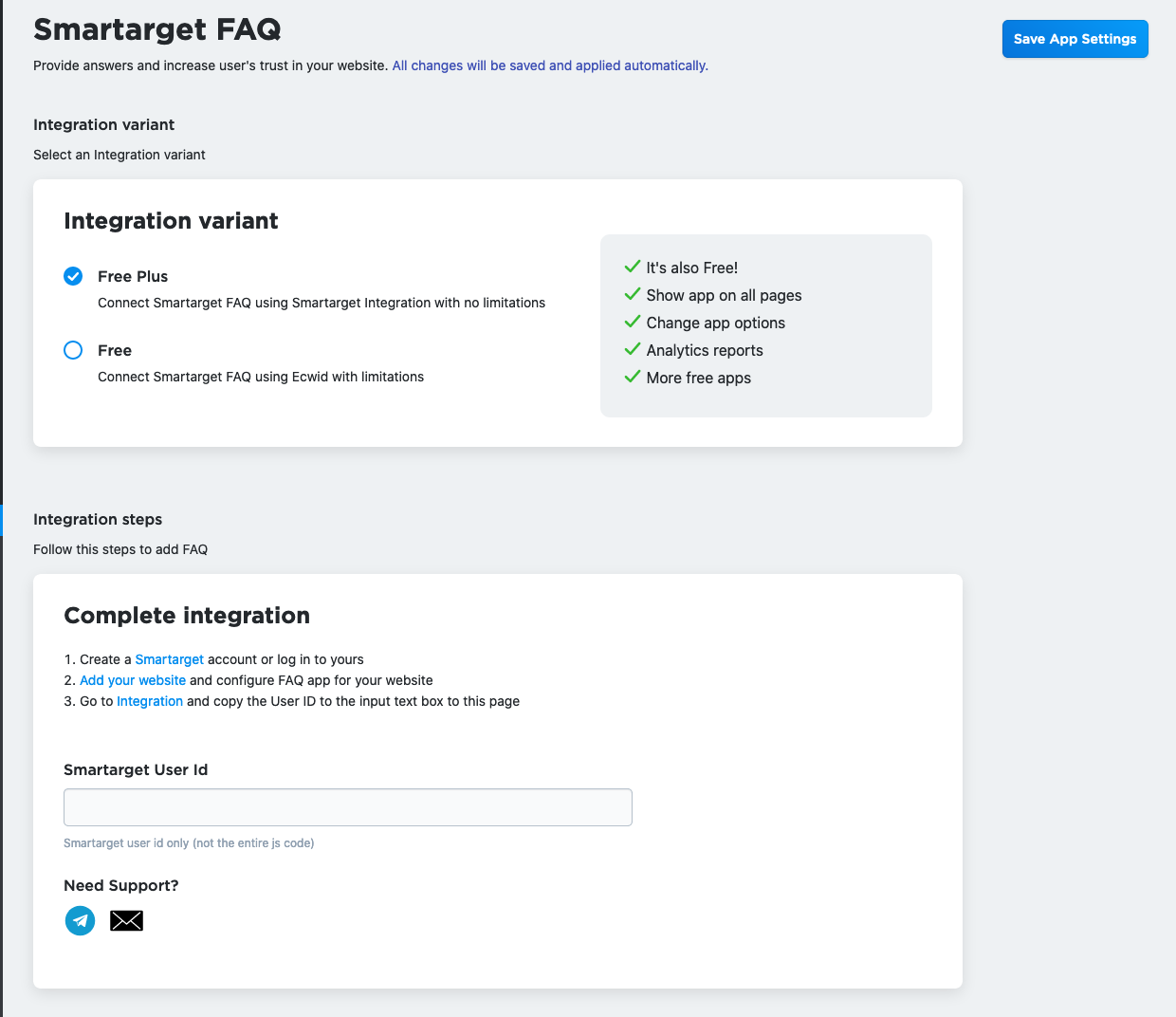Viewport: 1176px width, 1017px height.
Task: Click the checkmark beside Analytics reports
Action: click(633, 349)
